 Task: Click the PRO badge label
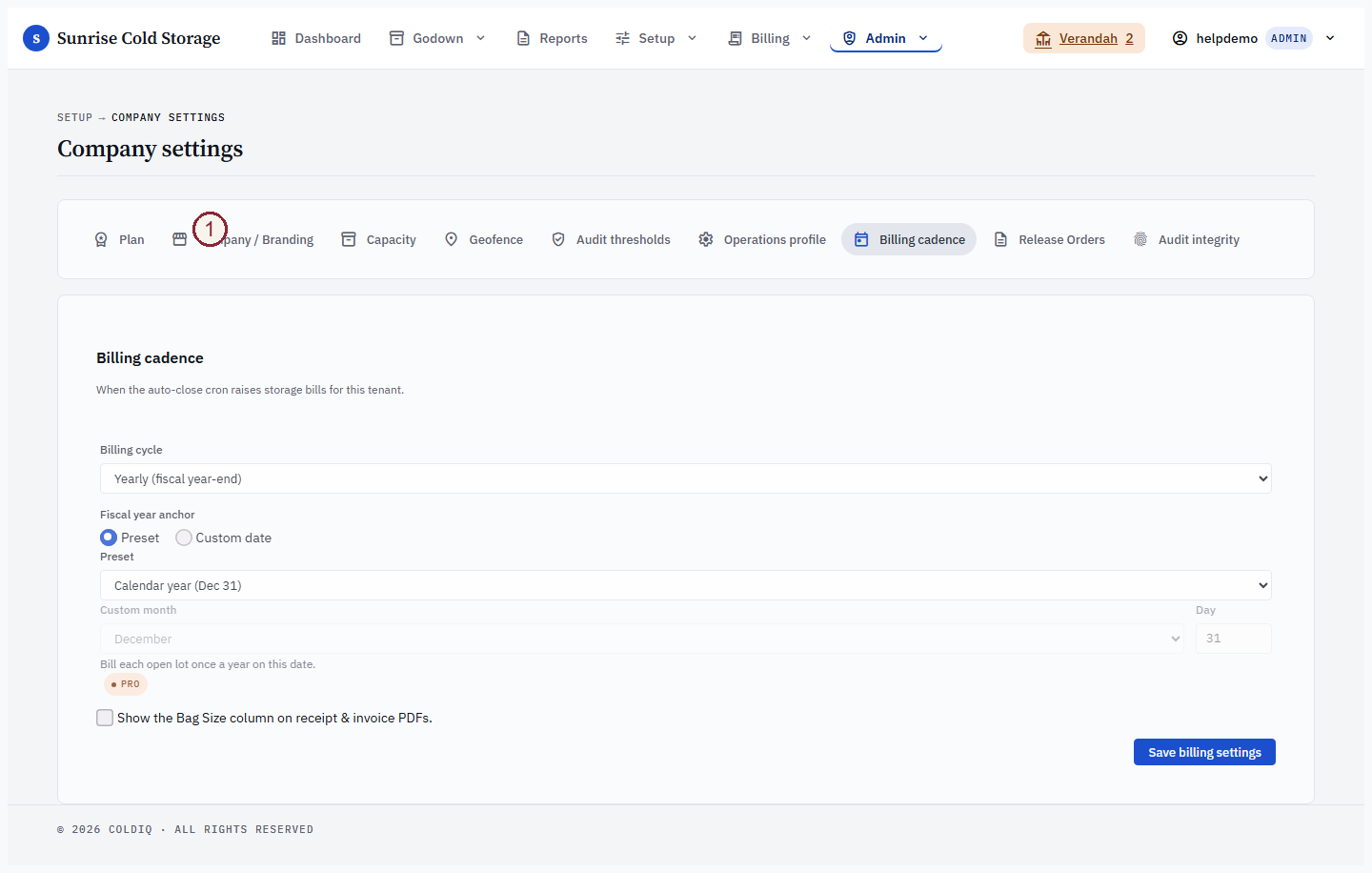tap(126, 684)
